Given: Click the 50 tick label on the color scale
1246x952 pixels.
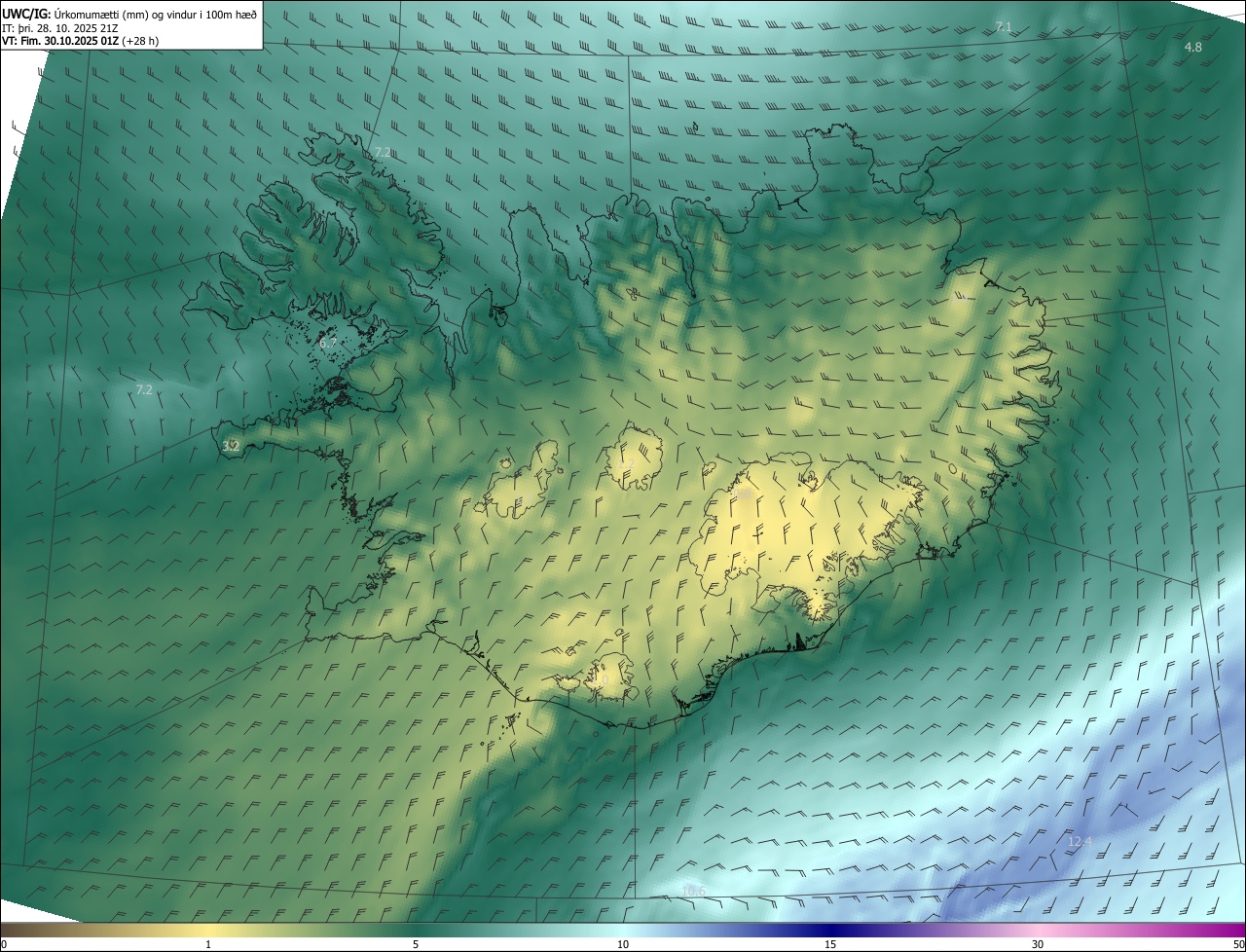Looking at the screenshot, I should point(1238,944).
